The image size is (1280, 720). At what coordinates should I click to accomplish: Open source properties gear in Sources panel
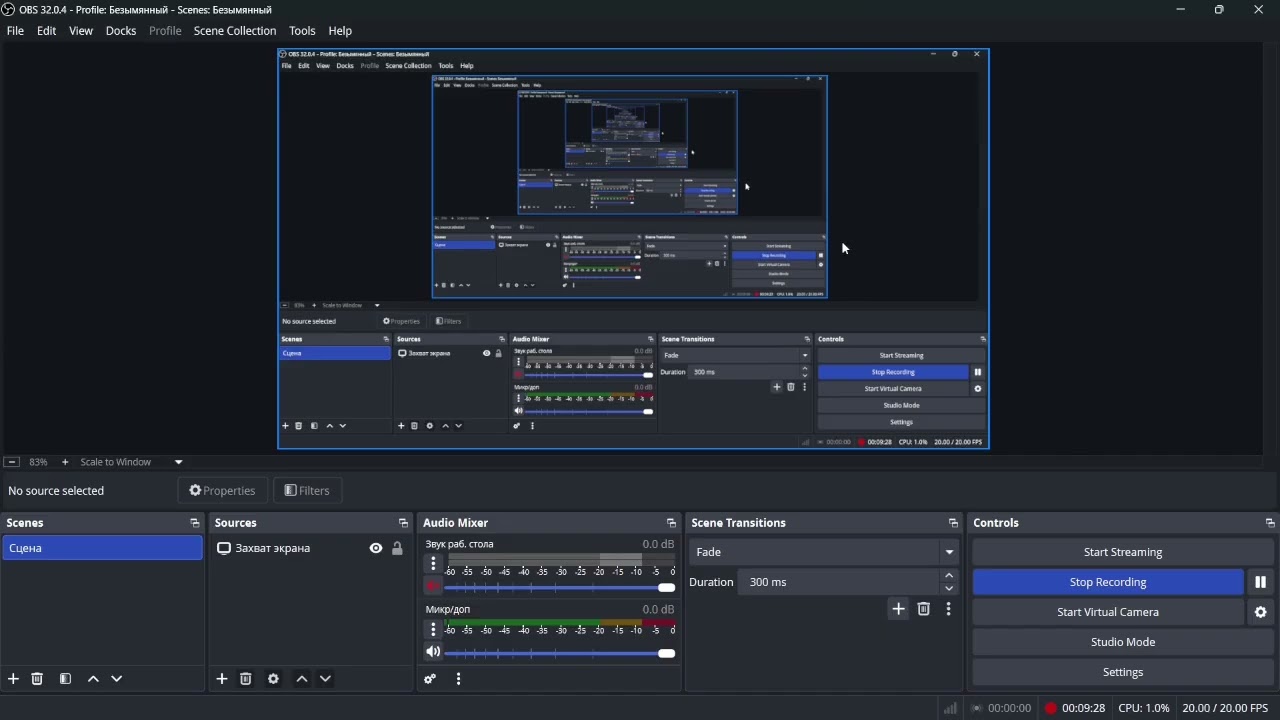tap(274, 680)
